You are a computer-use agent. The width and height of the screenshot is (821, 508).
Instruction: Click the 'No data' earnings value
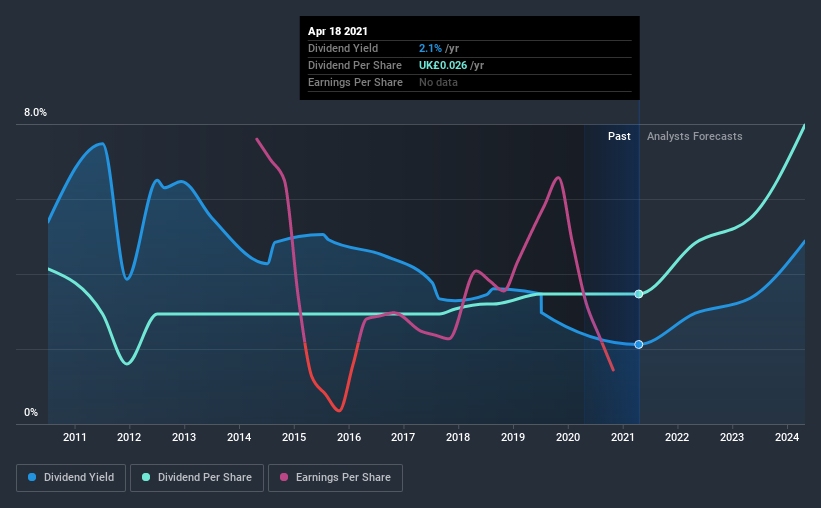pyautogui.click(x=438, y=82)
